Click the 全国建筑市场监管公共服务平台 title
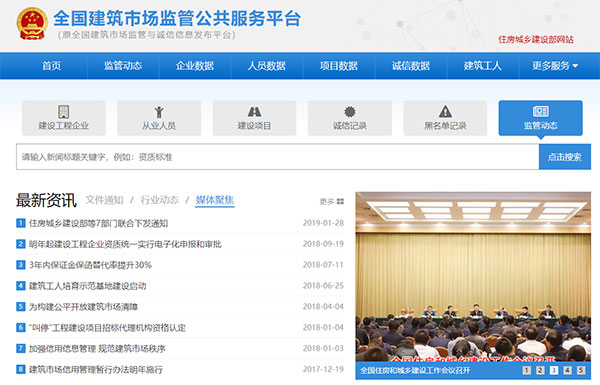The height and width of the screenshot is (385, 600). (177, 18)
